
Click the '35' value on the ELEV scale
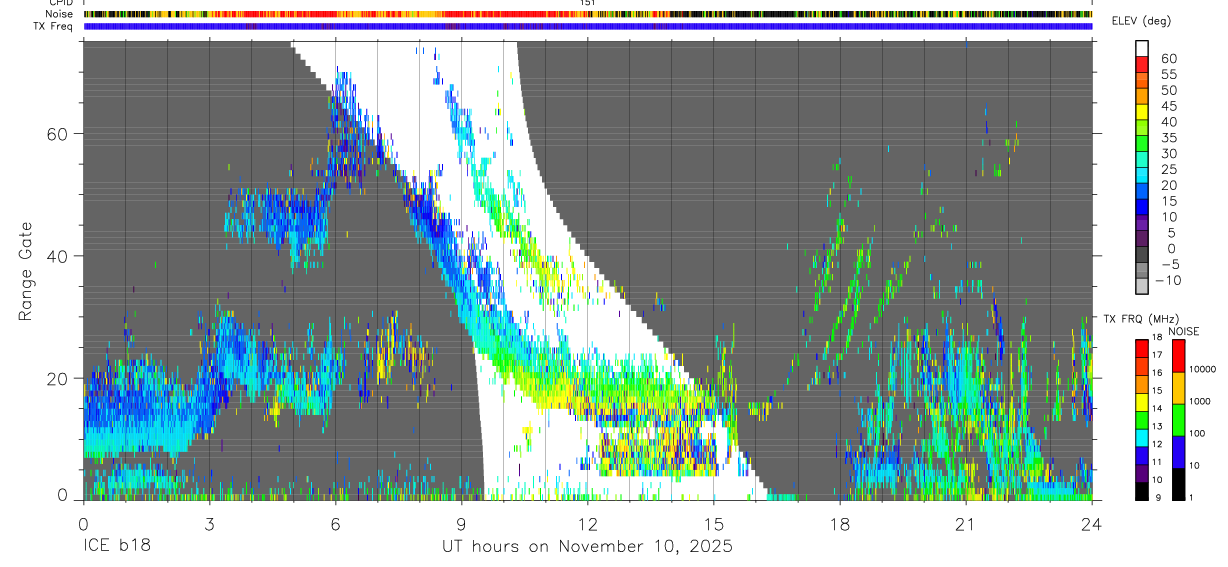pos(1168,138)
